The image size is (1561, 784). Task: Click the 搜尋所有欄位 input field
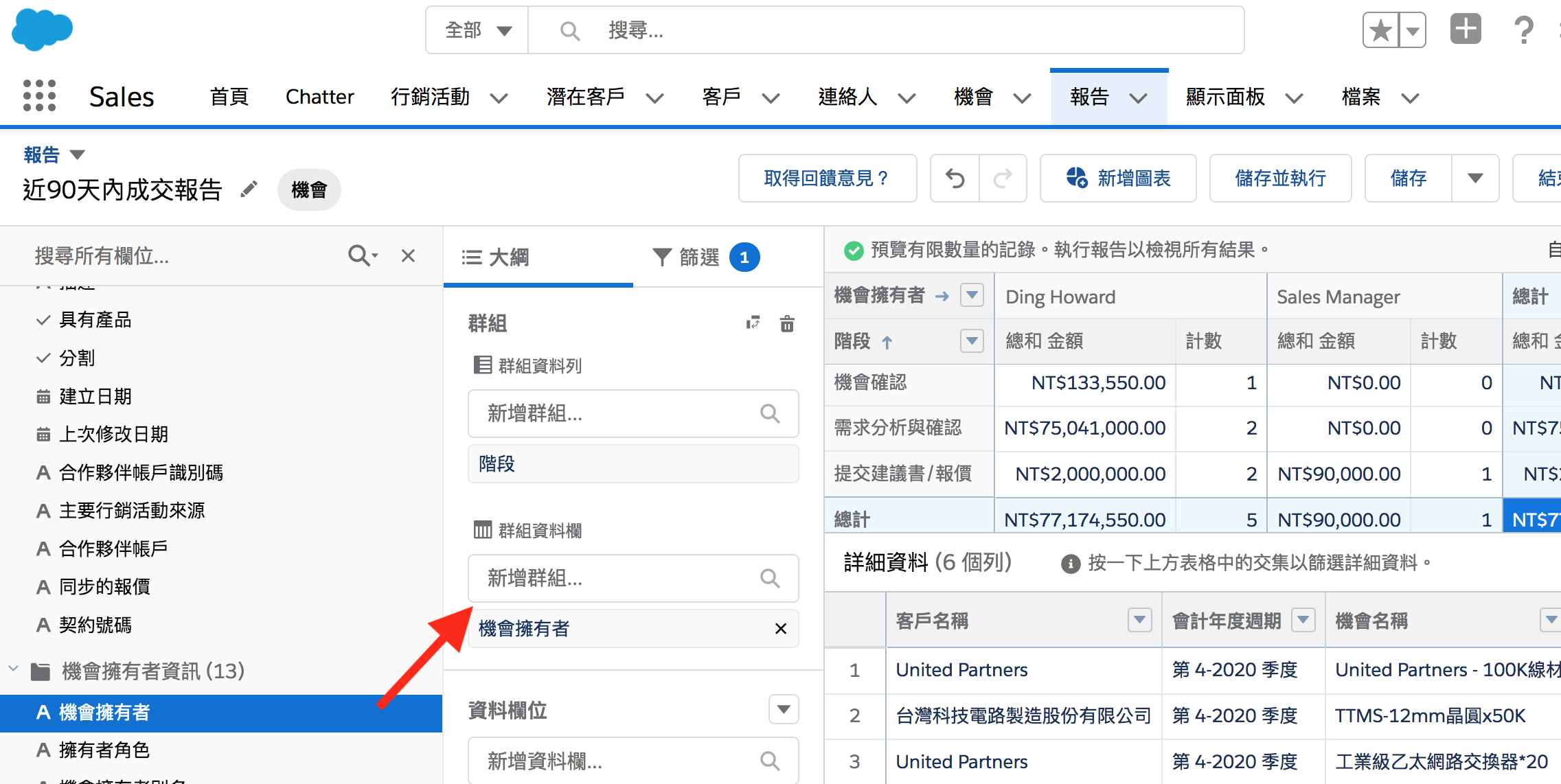(185, 256)
